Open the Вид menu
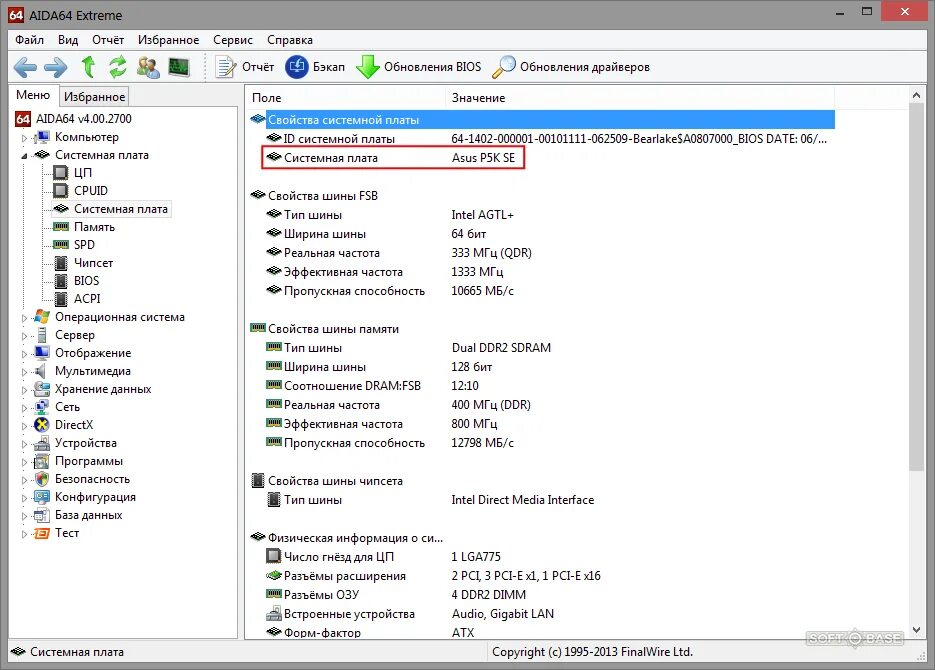 (68, 40)
